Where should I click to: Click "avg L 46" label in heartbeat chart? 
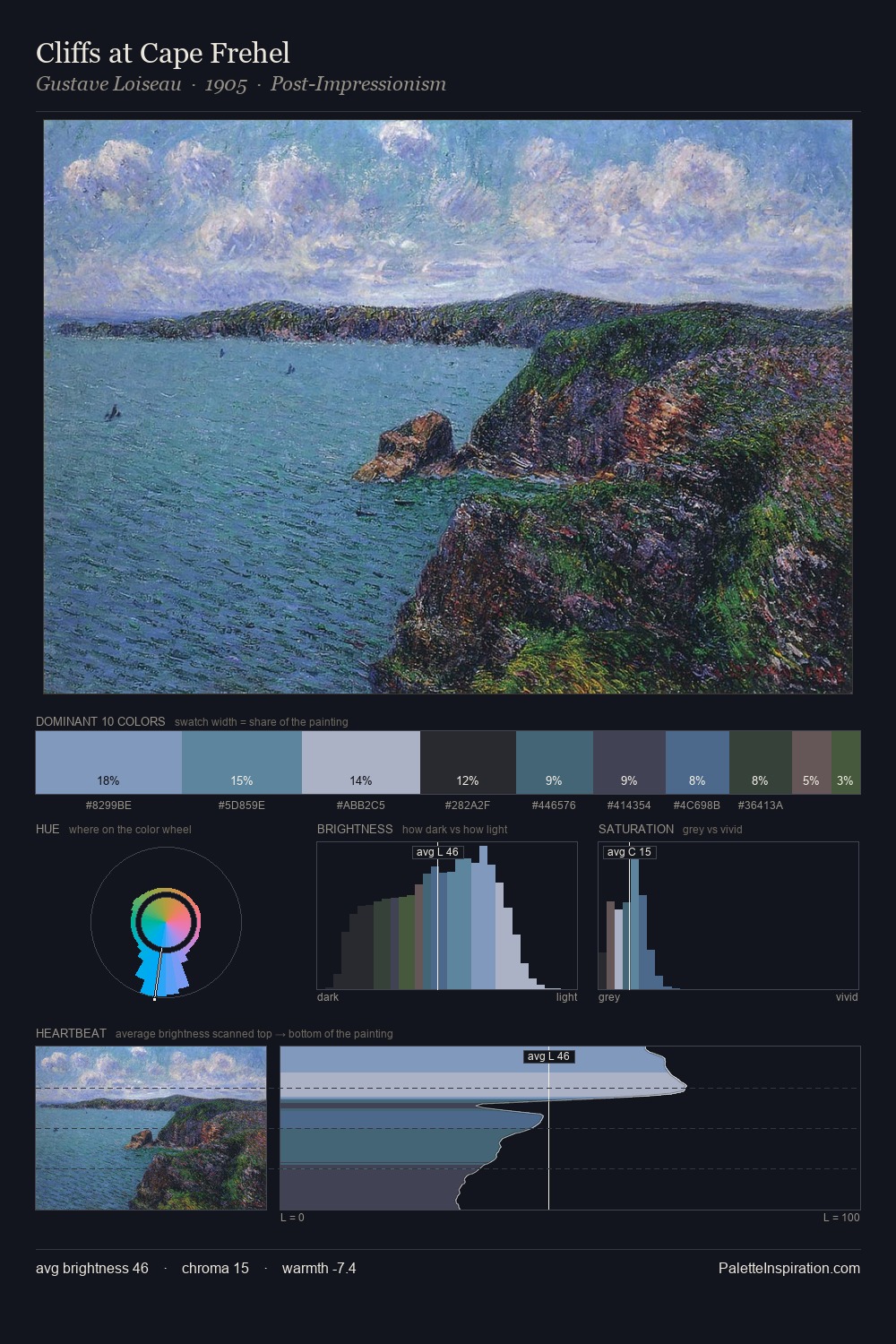click(548, 1056)
